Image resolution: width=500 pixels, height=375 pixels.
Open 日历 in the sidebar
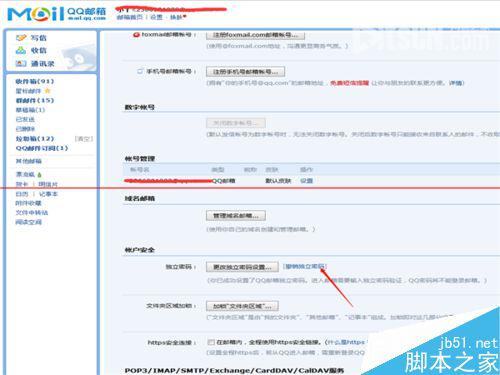pos(22,194)
